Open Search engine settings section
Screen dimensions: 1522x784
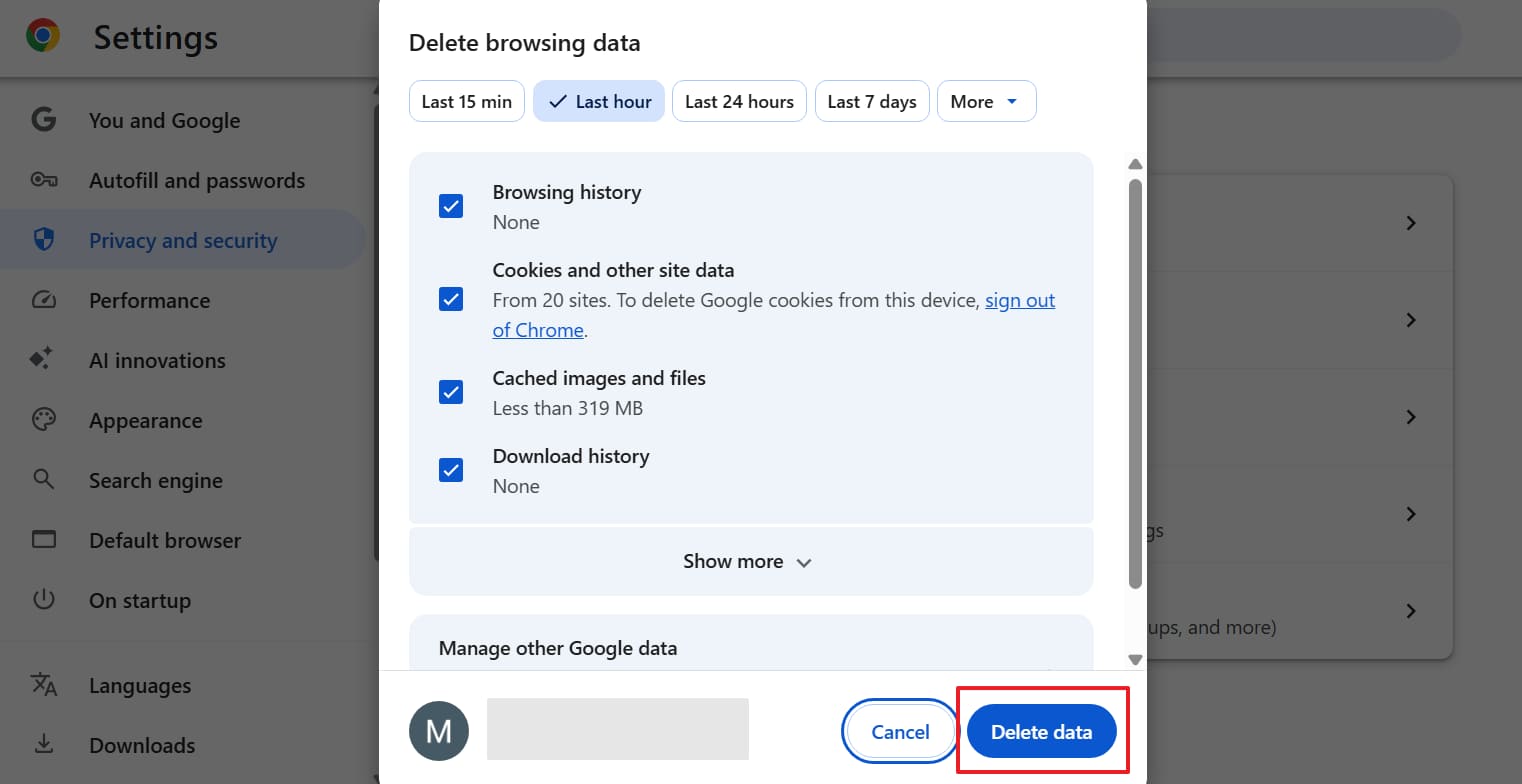coord(184,480)
